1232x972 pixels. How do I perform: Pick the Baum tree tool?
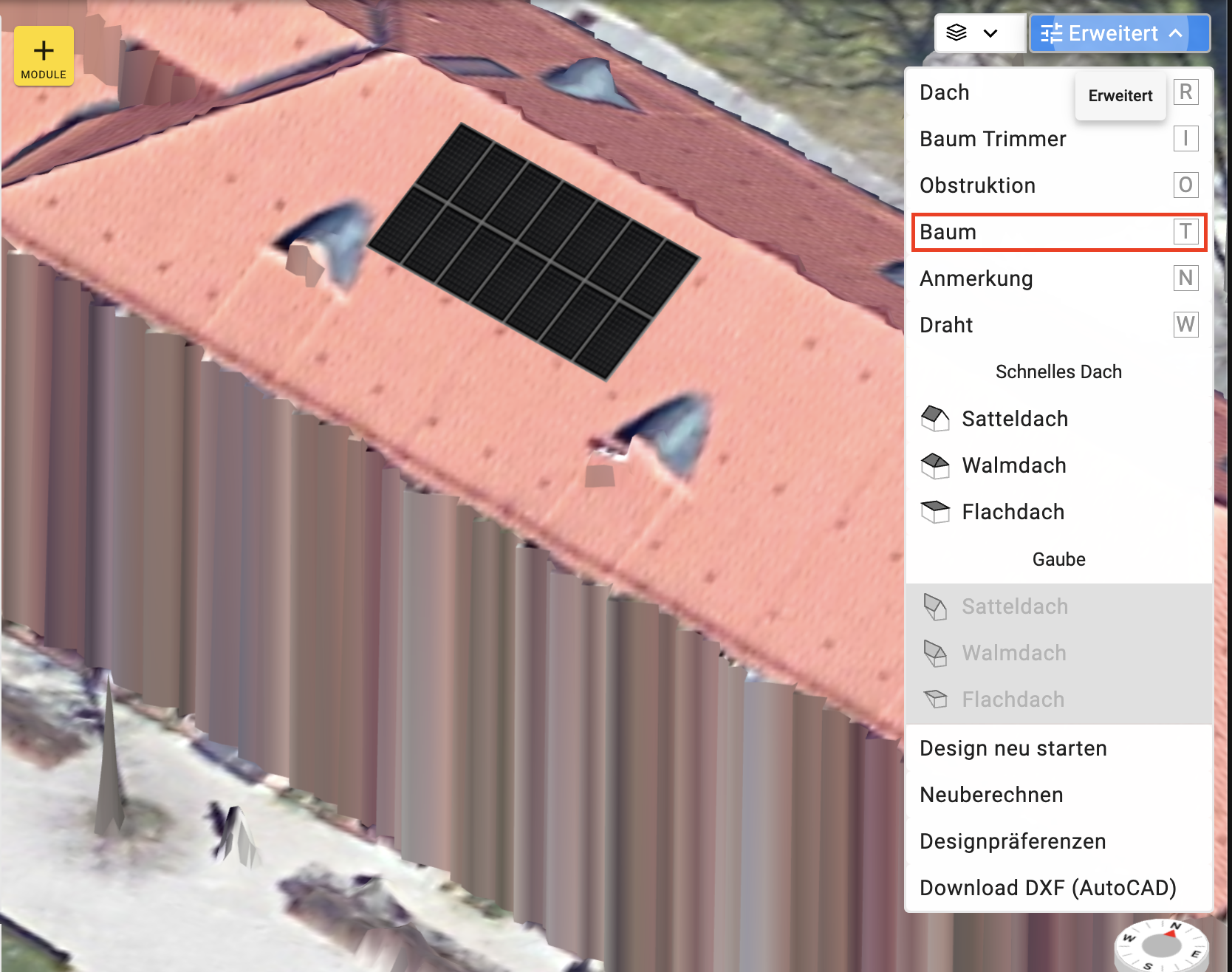tap(1058, 232)
